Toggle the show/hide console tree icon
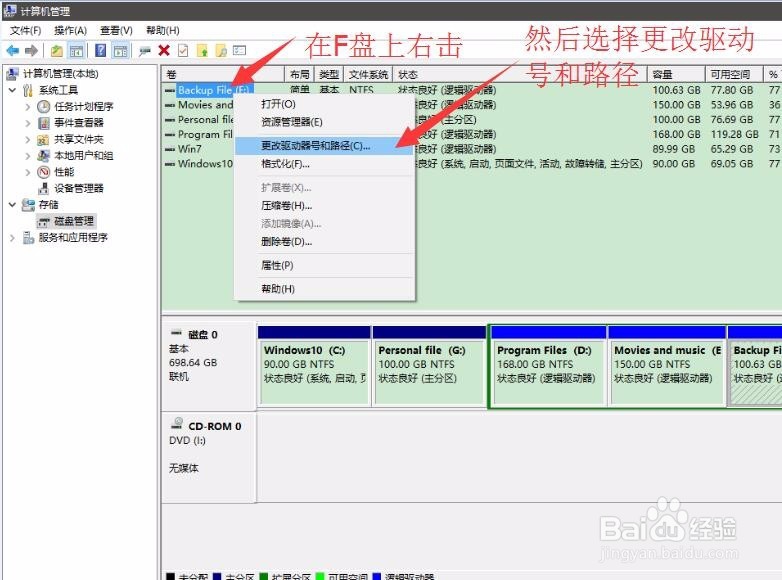 76,50
